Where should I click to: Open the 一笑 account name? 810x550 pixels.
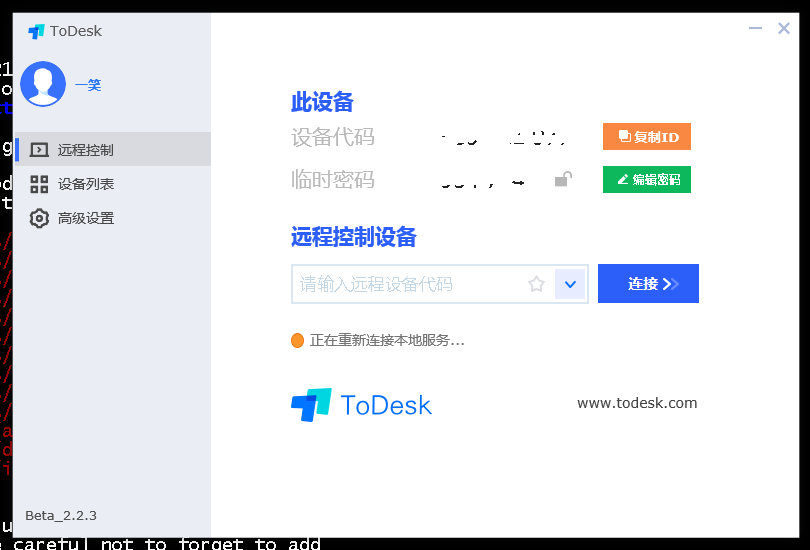(88, 85)
